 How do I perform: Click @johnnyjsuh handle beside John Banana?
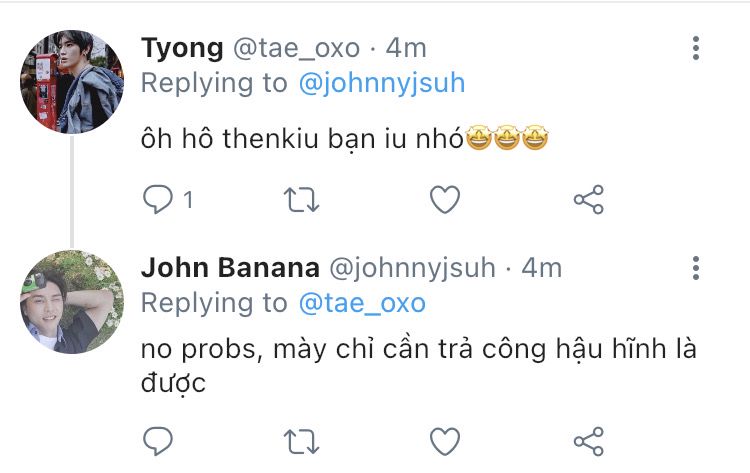[412, 269]
